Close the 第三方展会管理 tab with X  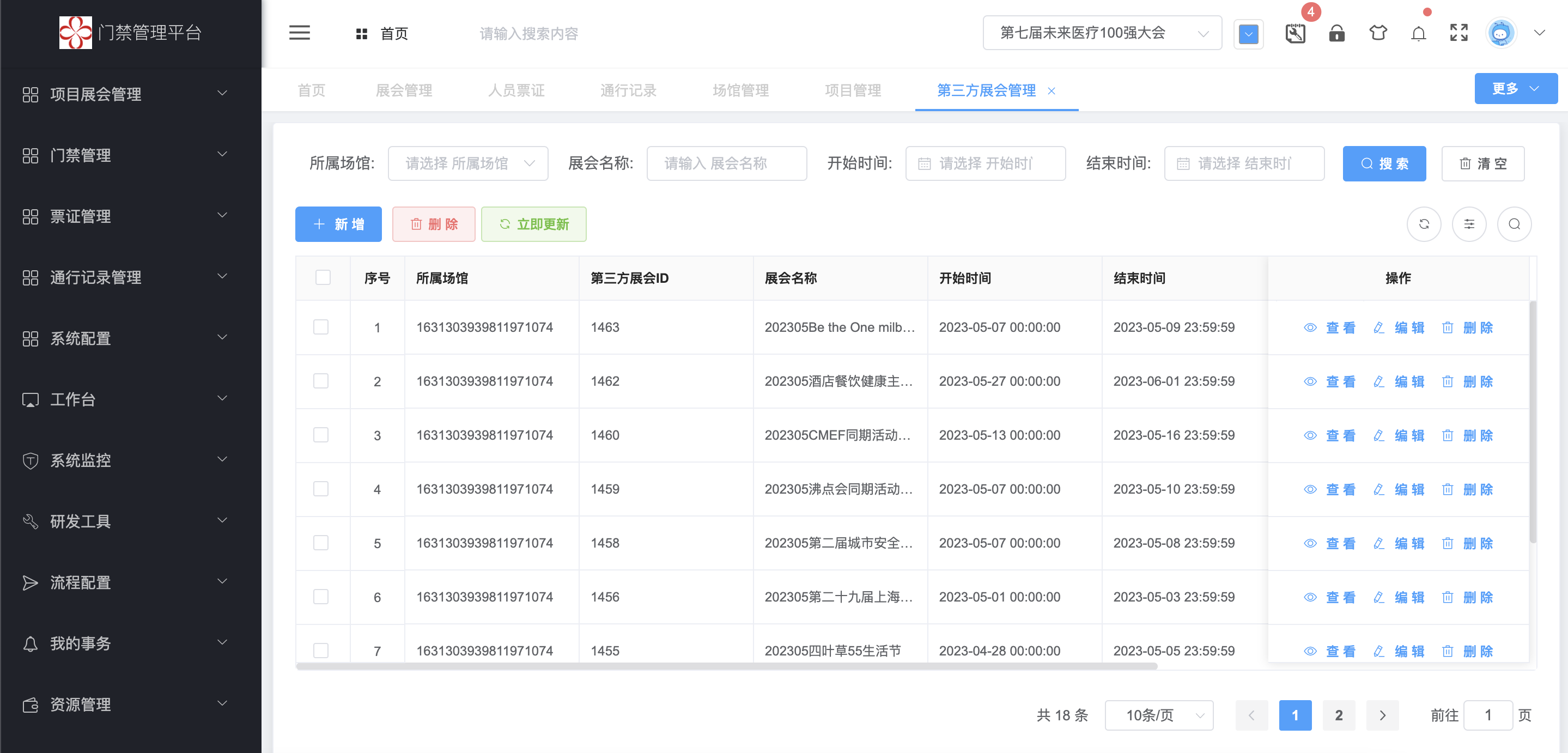1051,90
